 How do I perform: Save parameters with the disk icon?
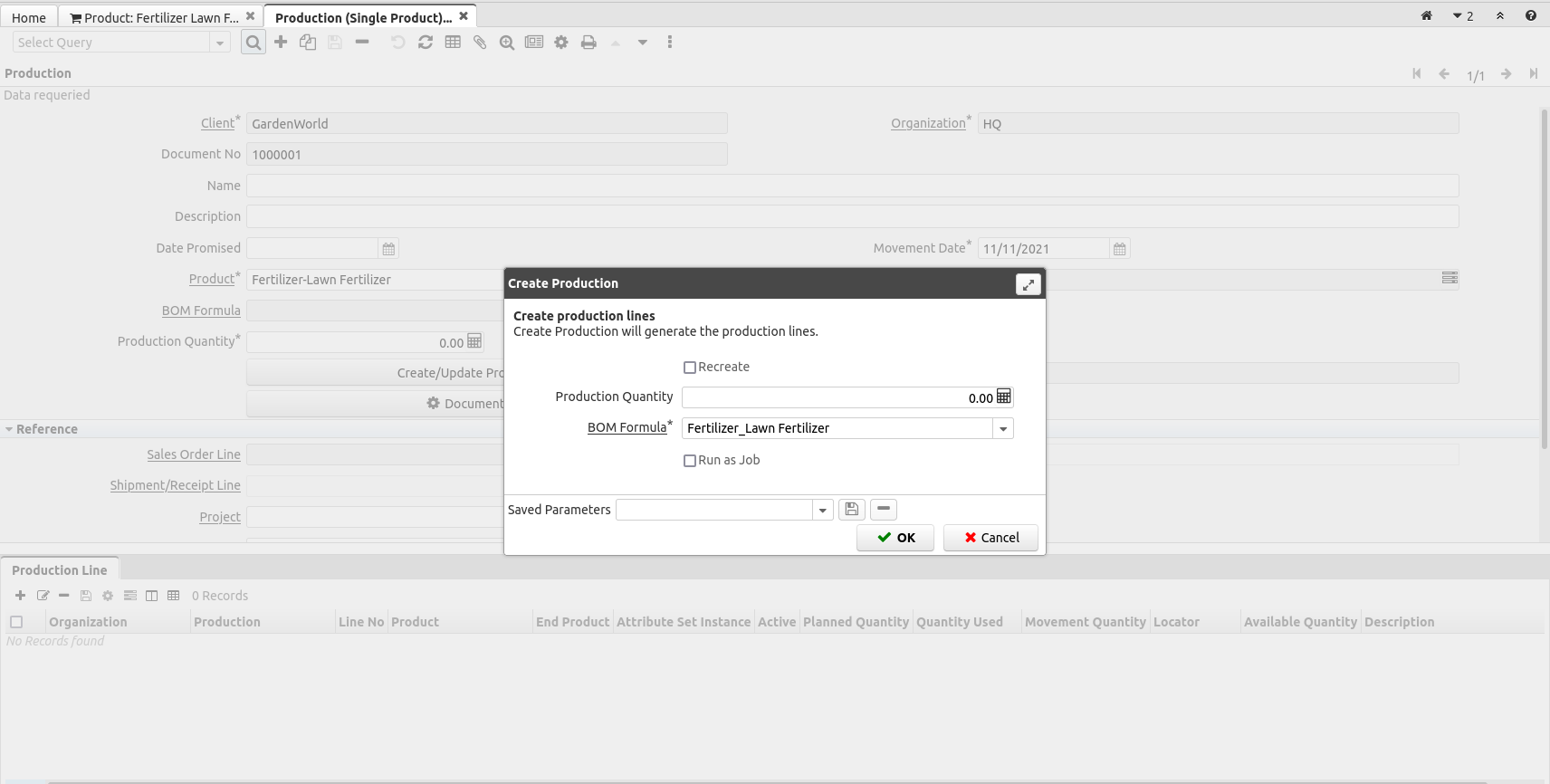pyautogui.click(x=852, y=510)
